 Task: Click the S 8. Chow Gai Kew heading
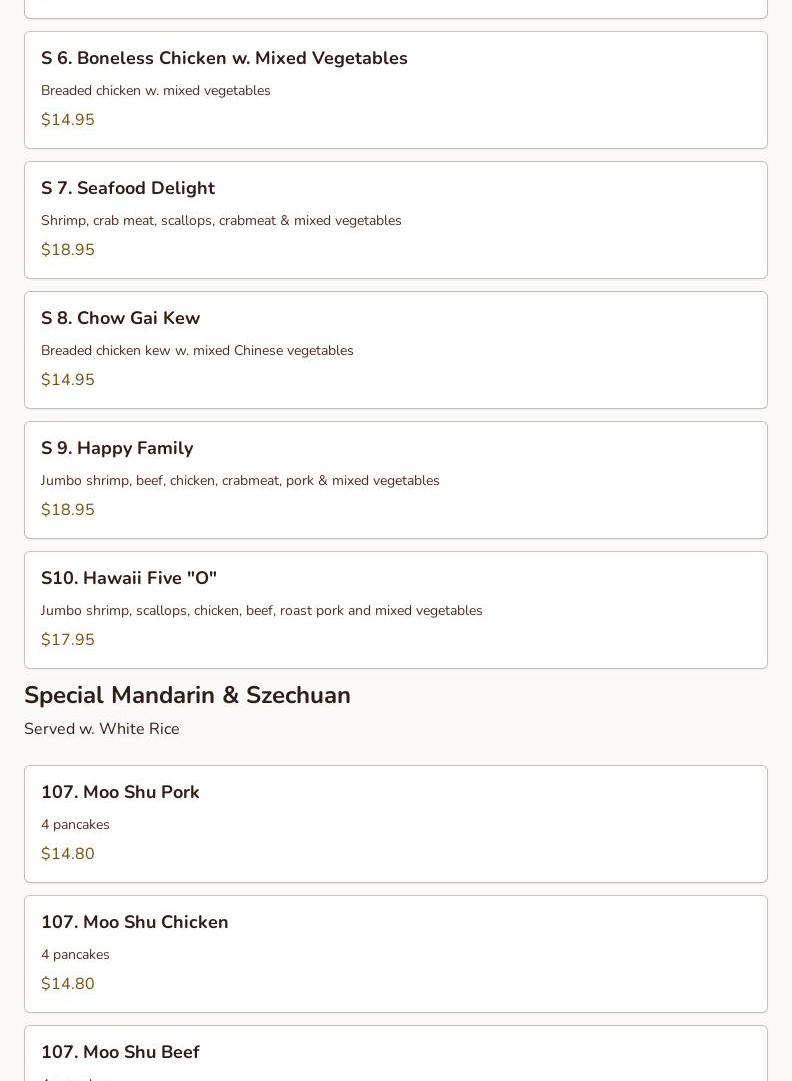[x=120, y=319]
